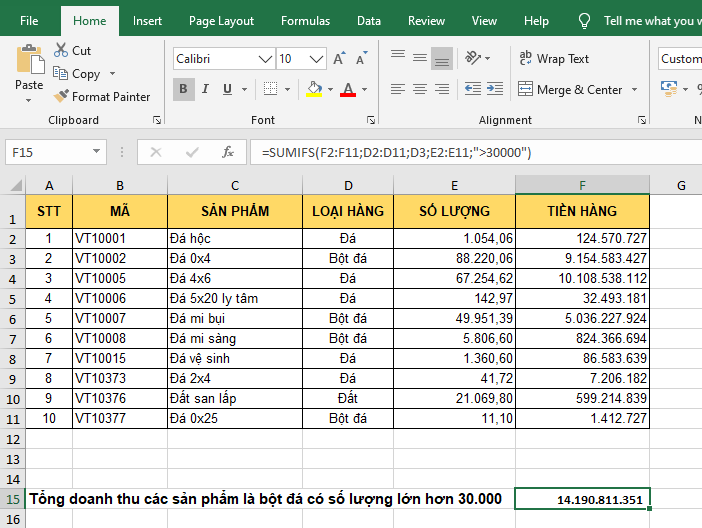The height and width of the screenshot is (528, 702).
Task: Click the Insert Function fx icon
Action: tap(228, 152)
